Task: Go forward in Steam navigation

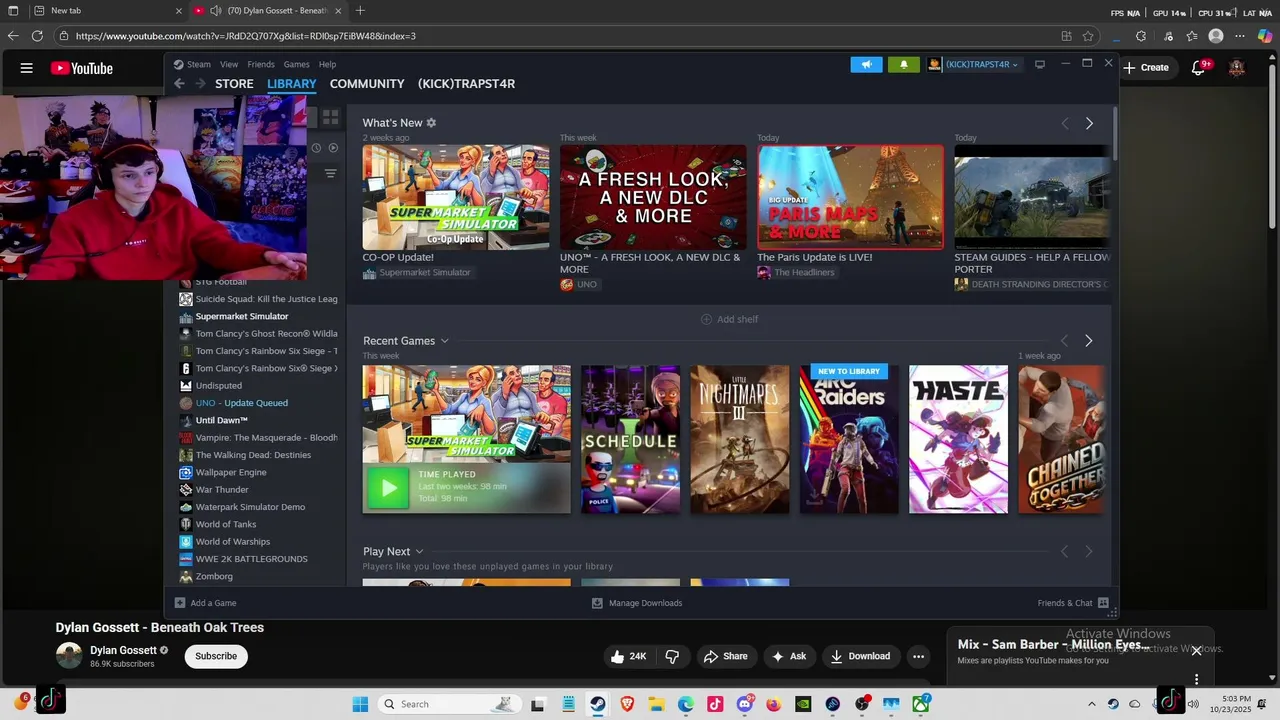Action: (201, 84)
